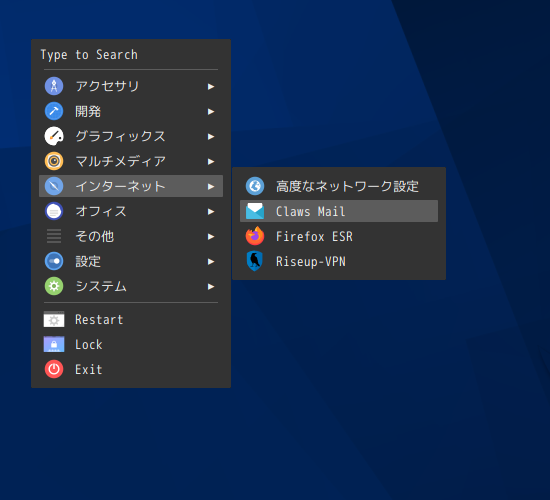
Task: Select the Riseup-VPN entry
Action: click(339, 261)
